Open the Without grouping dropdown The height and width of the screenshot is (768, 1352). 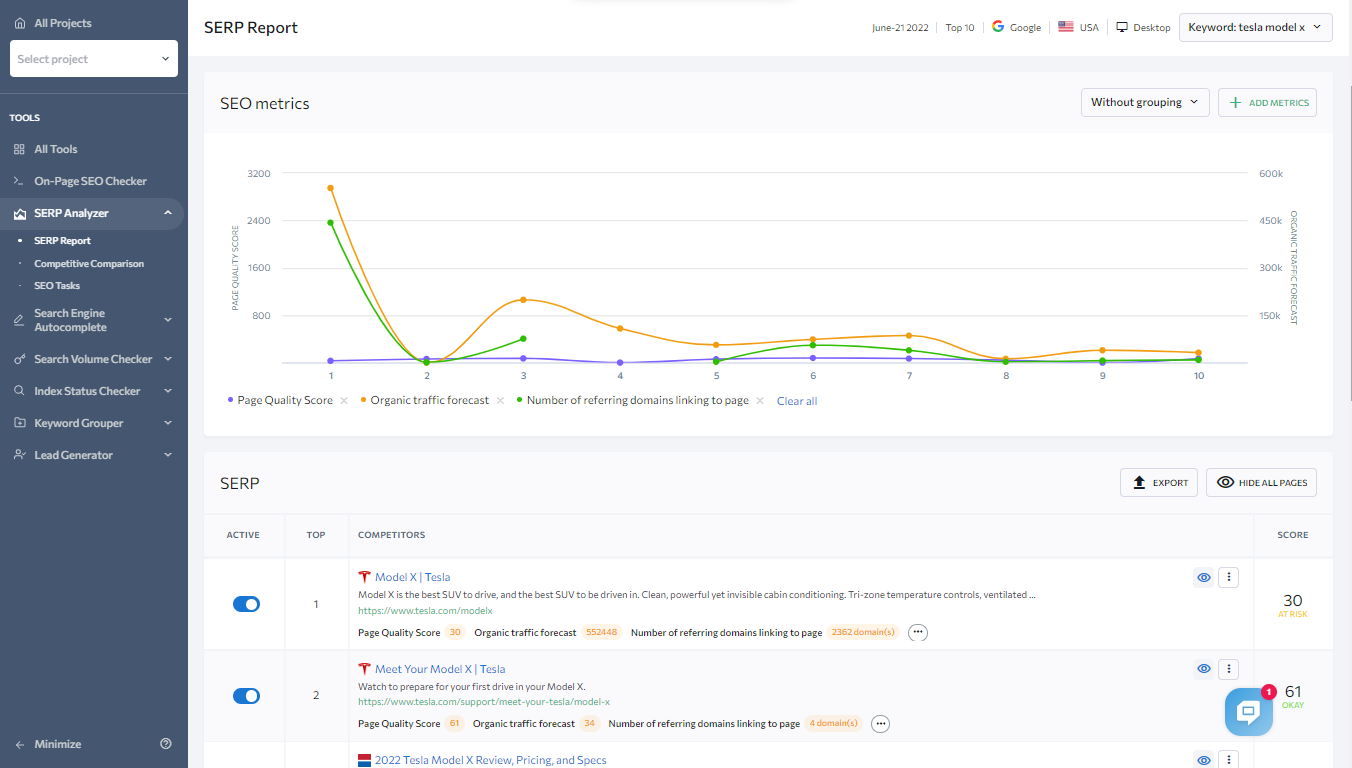[x=1145, y=102]
